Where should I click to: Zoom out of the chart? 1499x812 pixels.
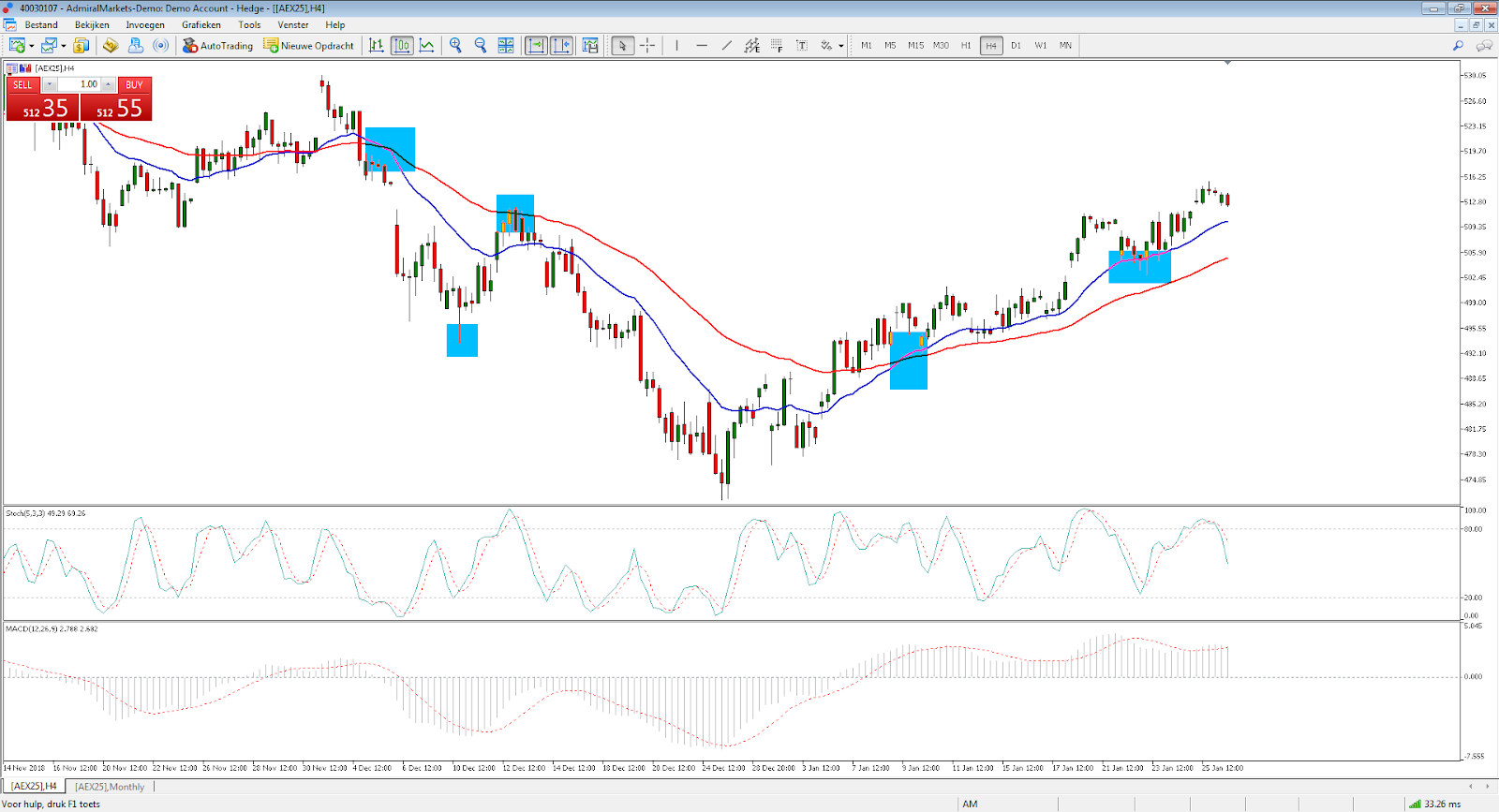(481, 45)
